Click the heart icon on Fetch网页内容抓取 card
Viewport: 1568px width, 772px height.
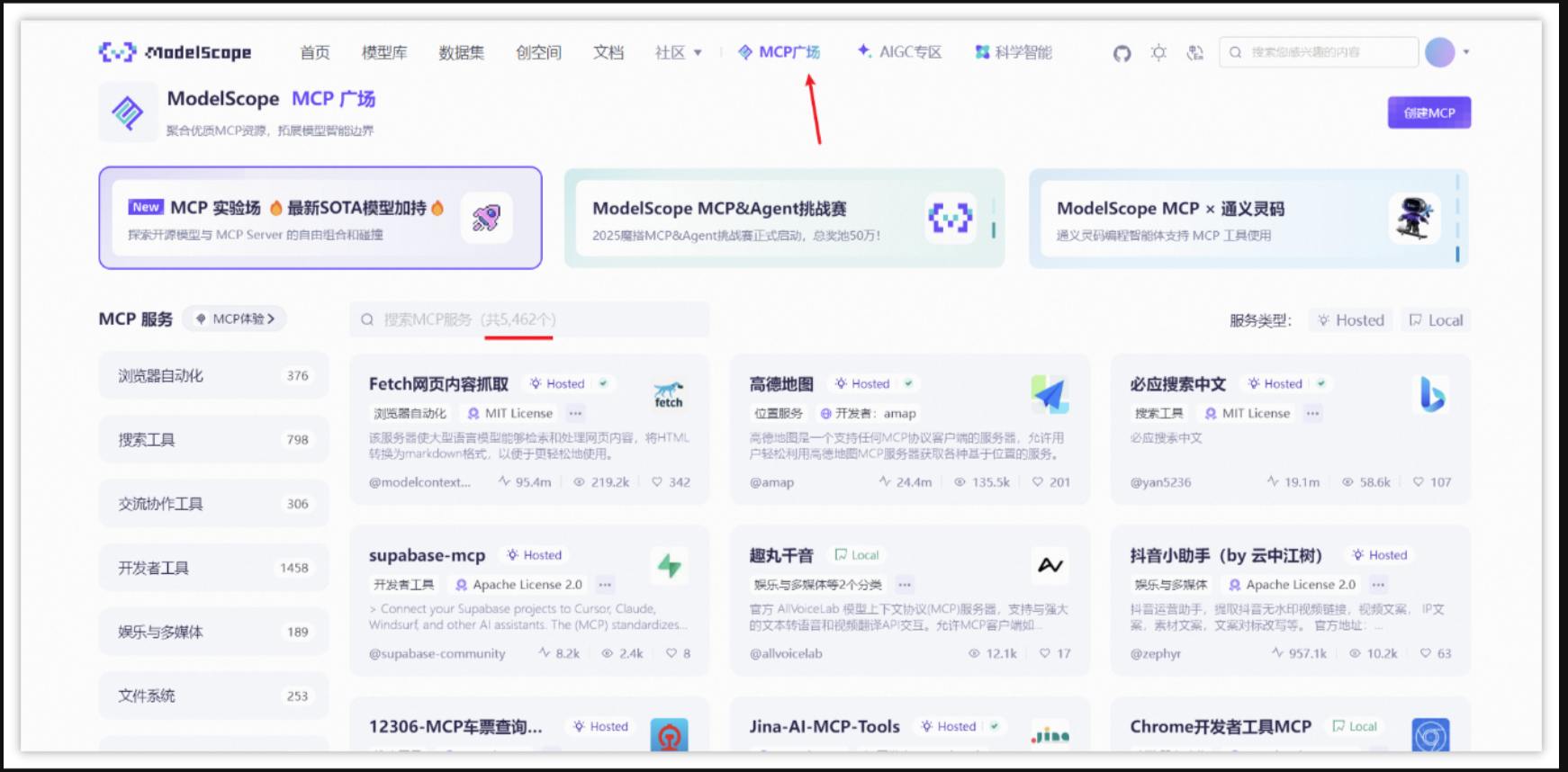(x=657, y=481)
